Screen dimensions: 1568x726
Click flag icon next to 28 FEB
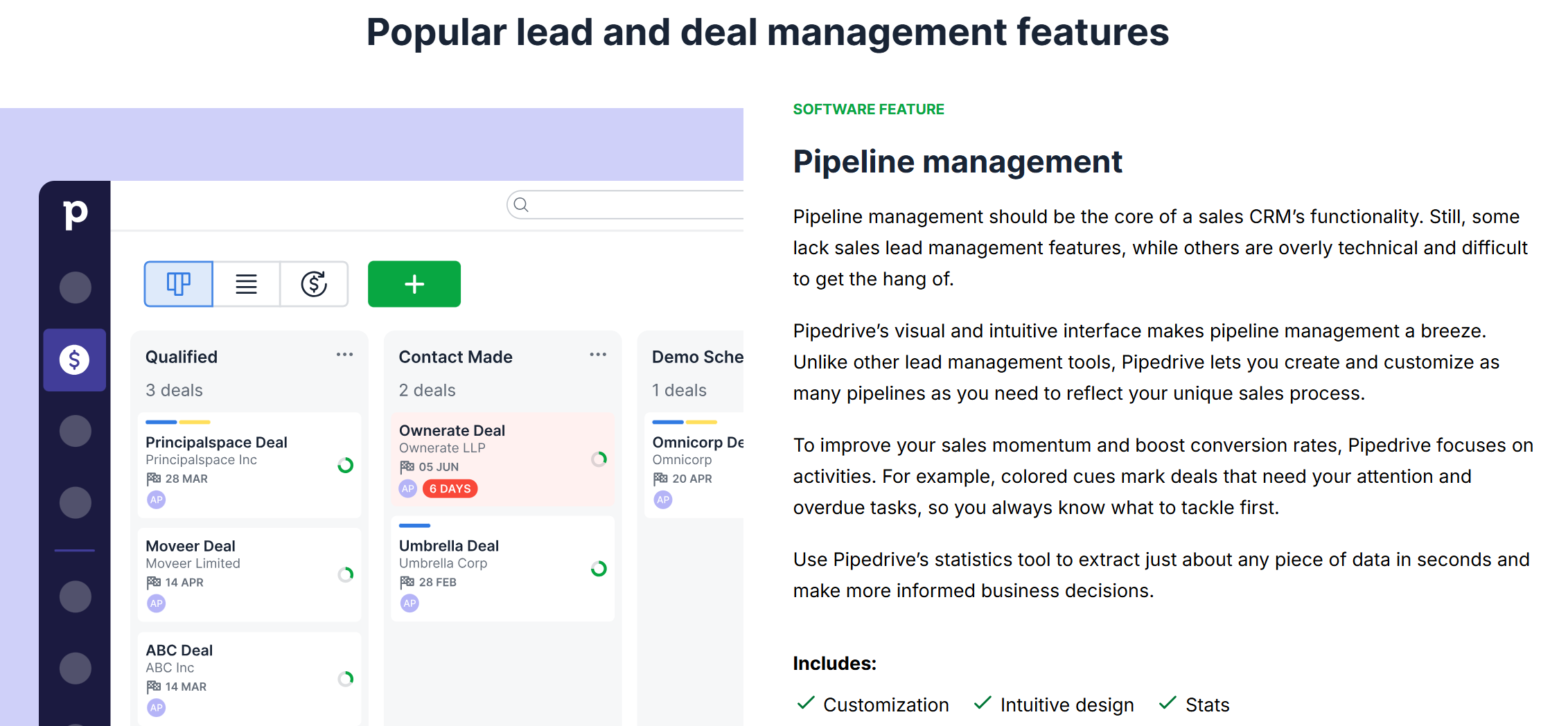tap(407, 583)
